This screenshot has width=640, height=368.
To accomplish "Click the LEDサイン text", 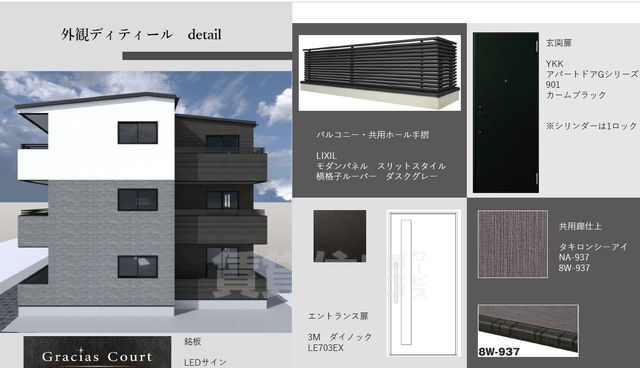I will pos(205,362).
